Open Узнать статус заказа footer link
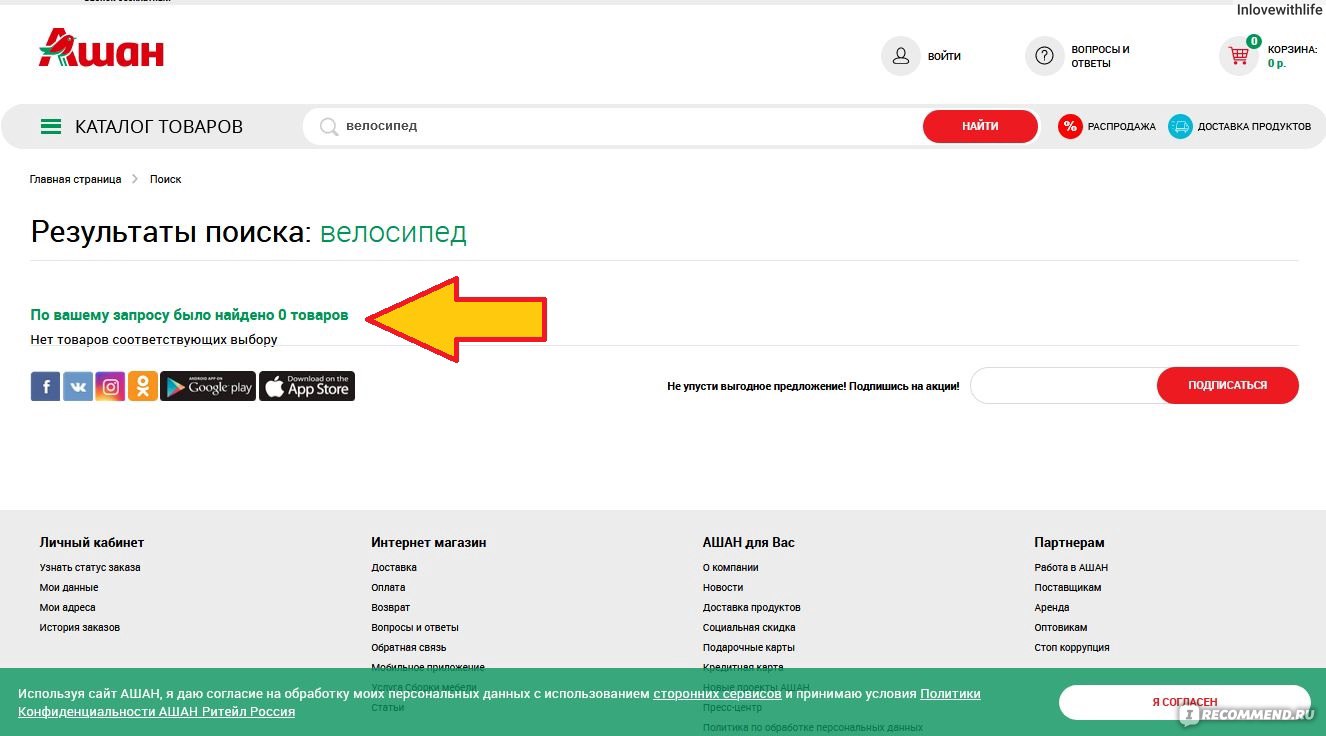The height and width of the screenshot is (736, 1326). click(90, 567)
